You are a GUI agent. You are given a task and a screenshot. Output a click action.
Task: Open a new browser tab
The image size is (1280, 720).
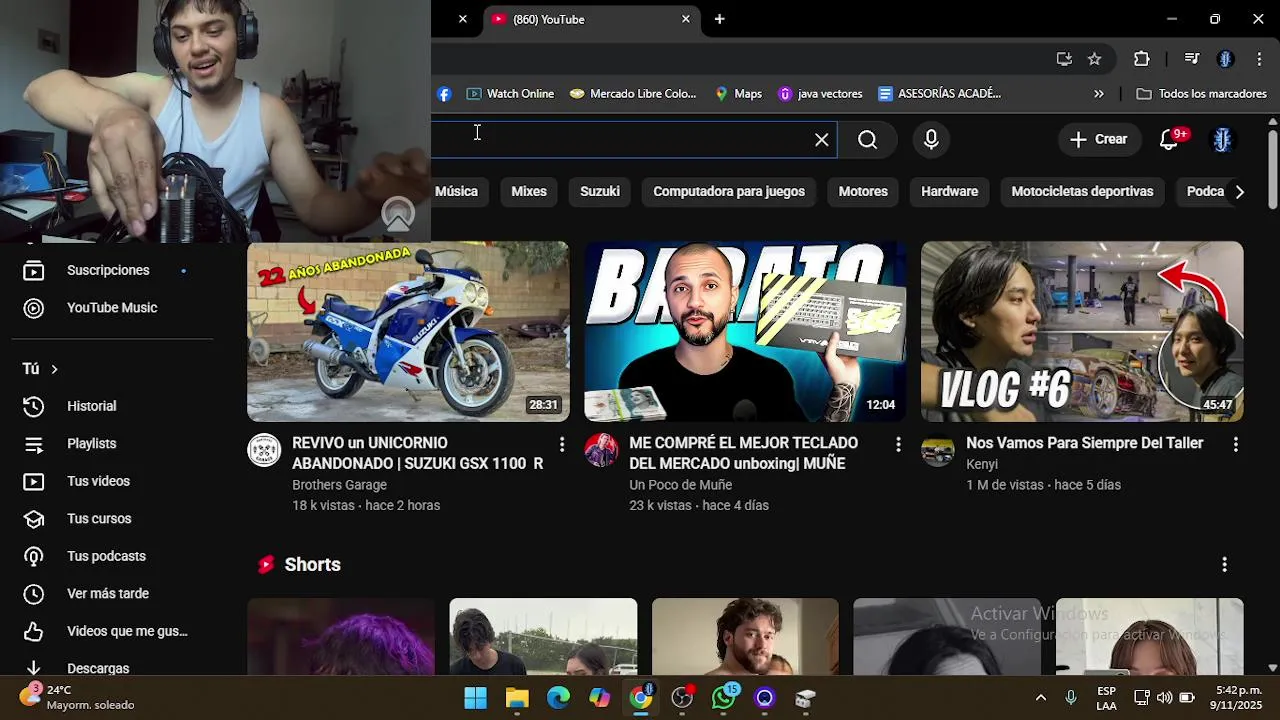pos(719,19)
